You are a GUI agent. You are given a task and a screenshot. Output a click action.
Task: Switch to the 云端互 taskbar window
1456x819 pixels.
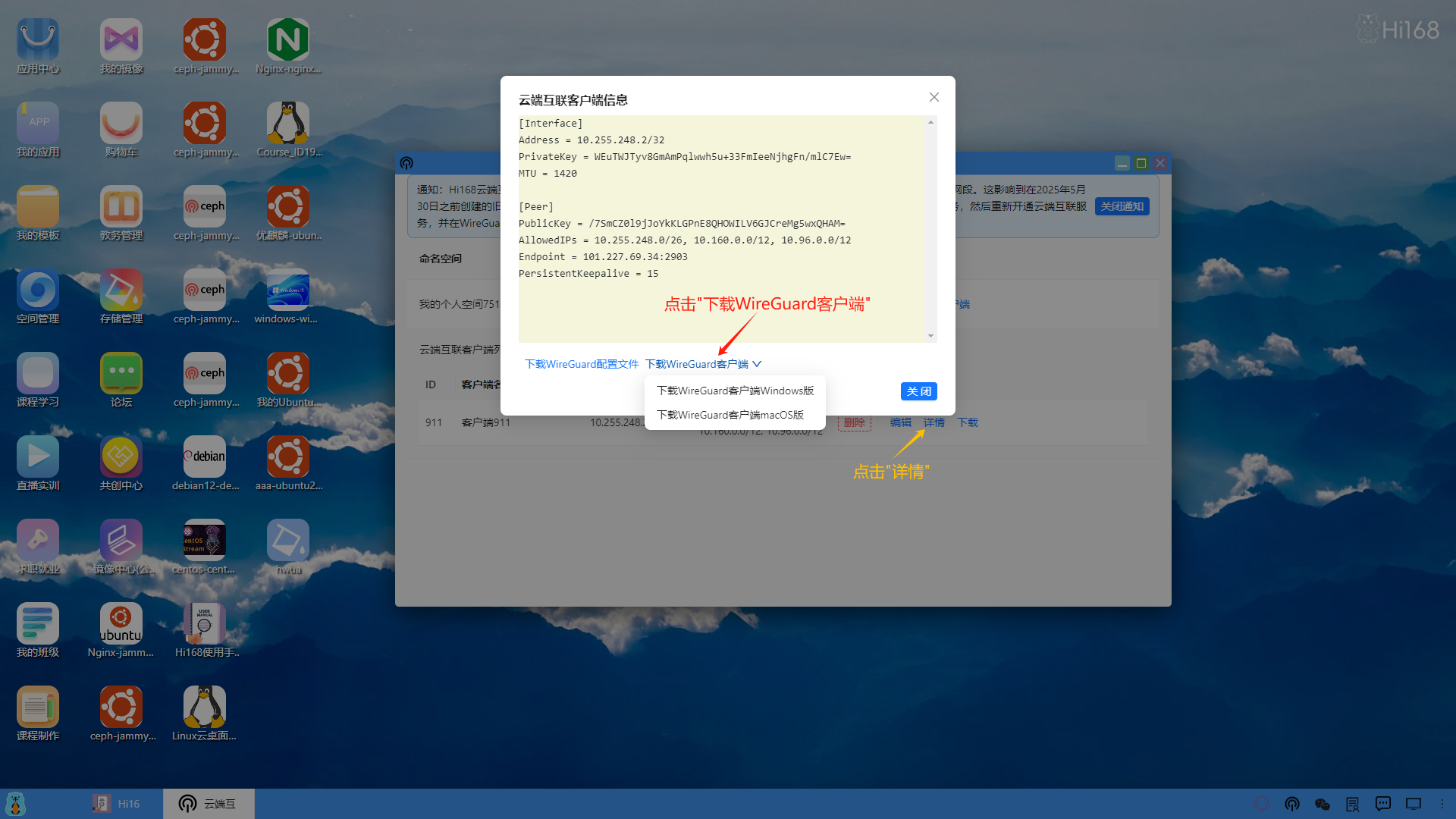pyautogui.click(x=209, y=803)
